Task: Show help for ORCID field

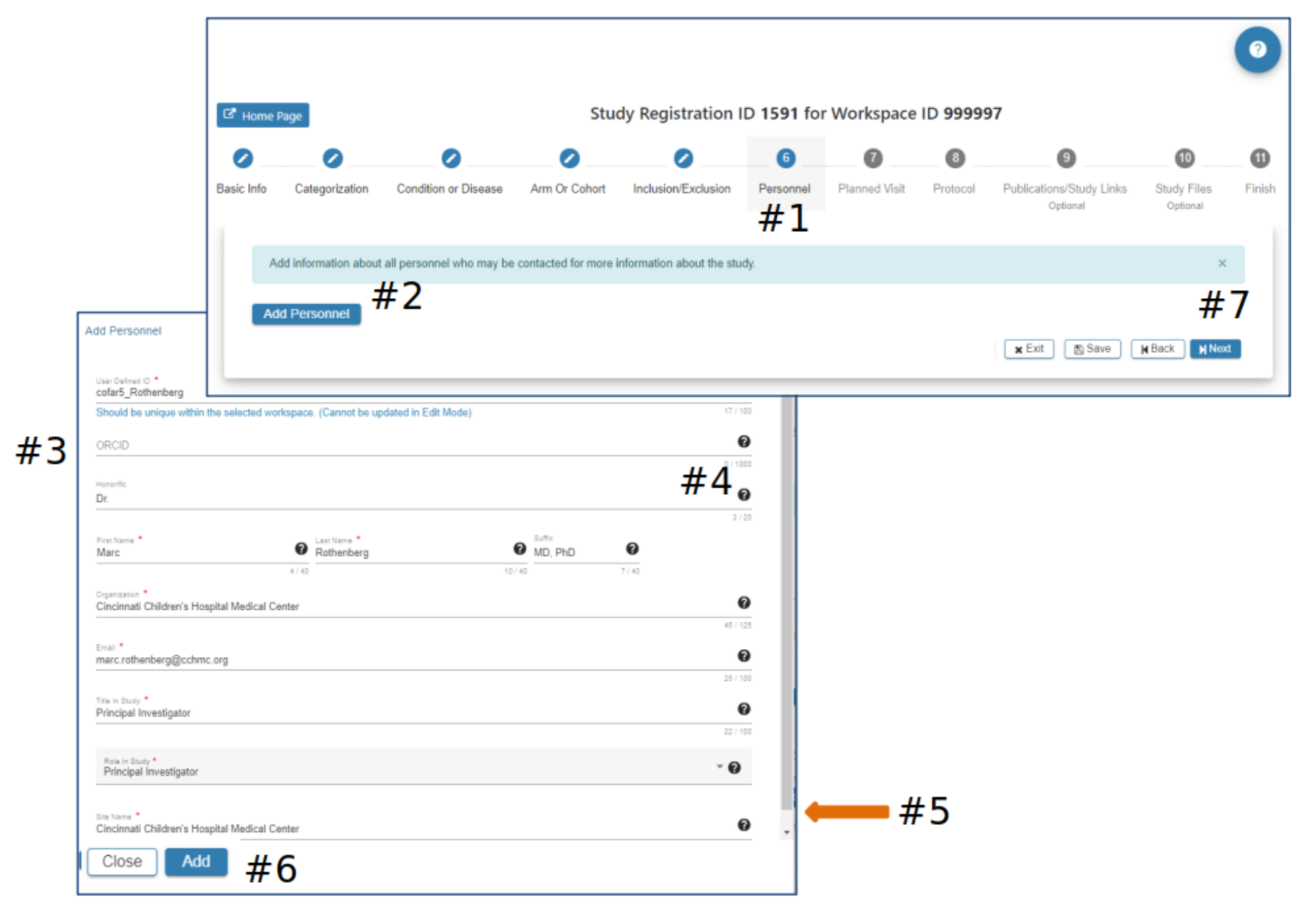Action: tap(743, 441)
